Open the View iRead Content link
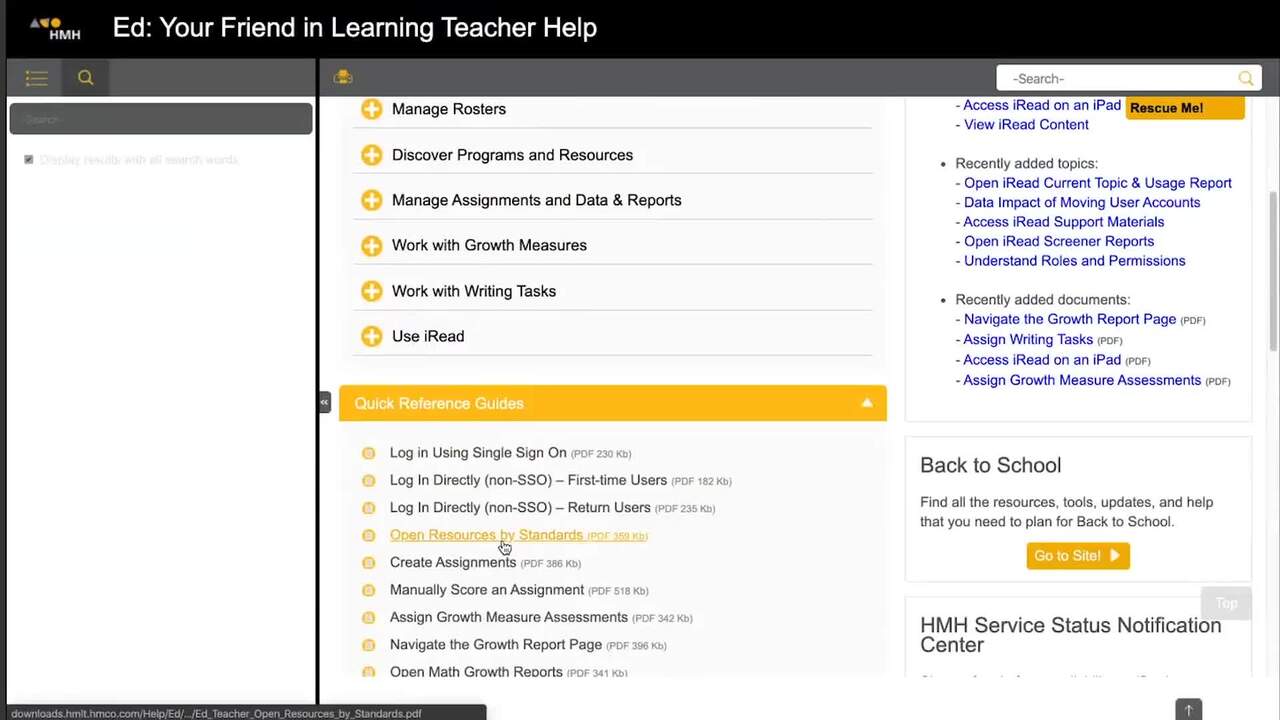This screenshot has width=1280, height=720. coord(1026,125)
